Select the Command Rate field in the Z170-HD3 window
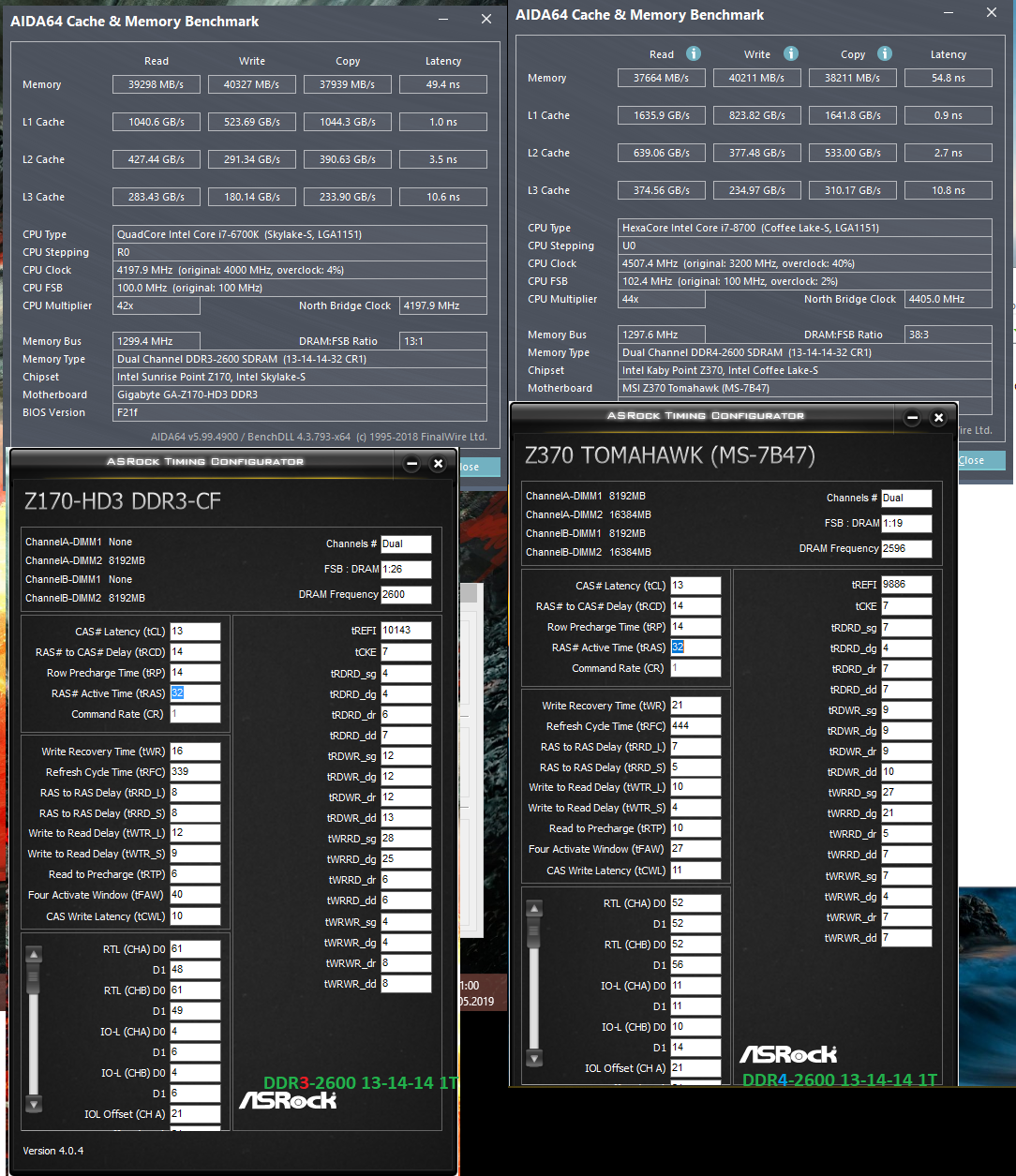Viewport: 1016px width, 1176px height. [x=195, y=714]
